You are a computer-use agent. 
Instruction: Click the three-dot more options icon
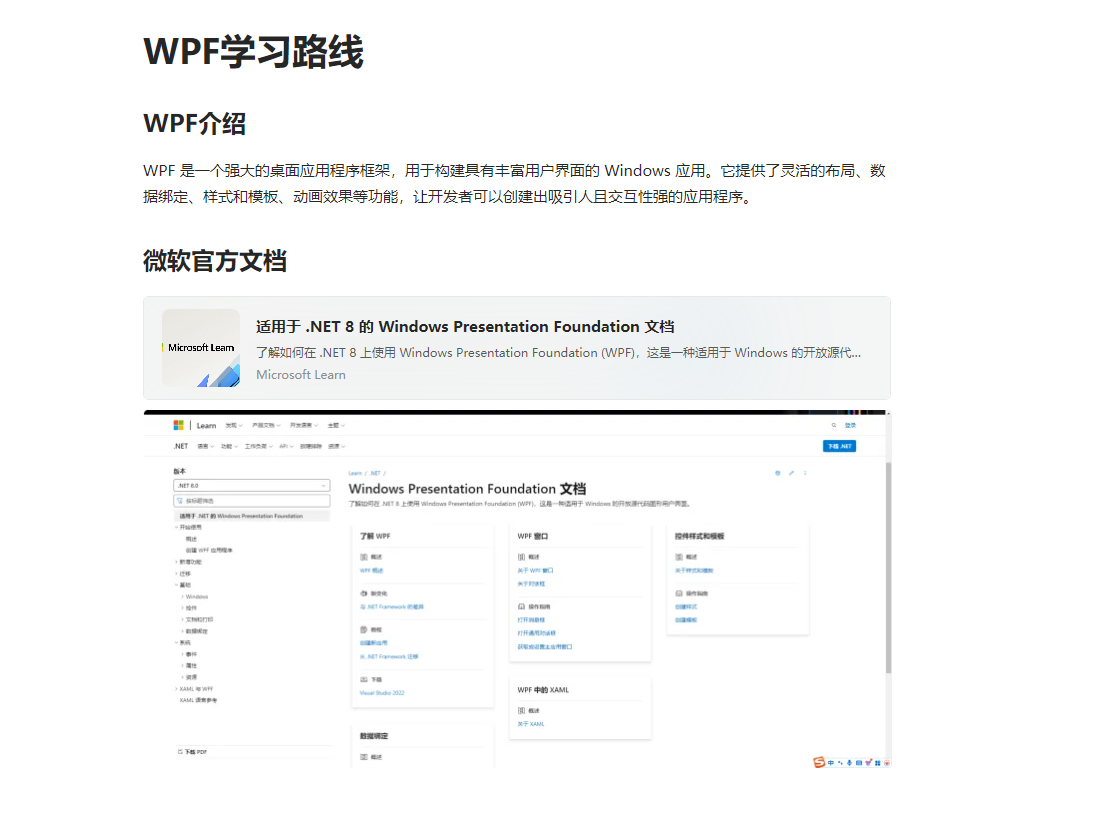tap(805, 473)
